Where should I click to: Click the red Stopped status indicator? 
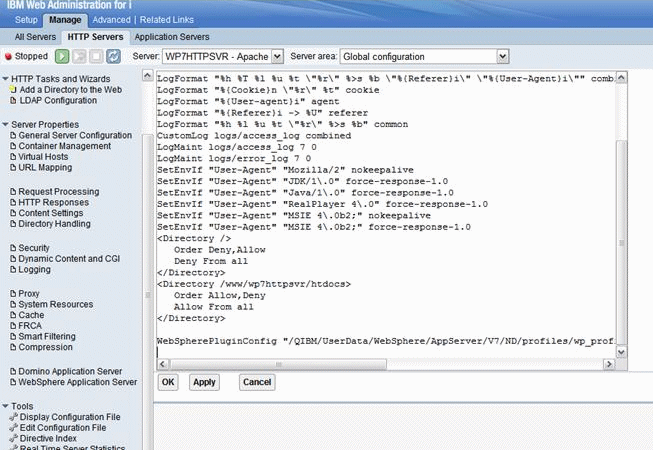(x=26, y=56)
